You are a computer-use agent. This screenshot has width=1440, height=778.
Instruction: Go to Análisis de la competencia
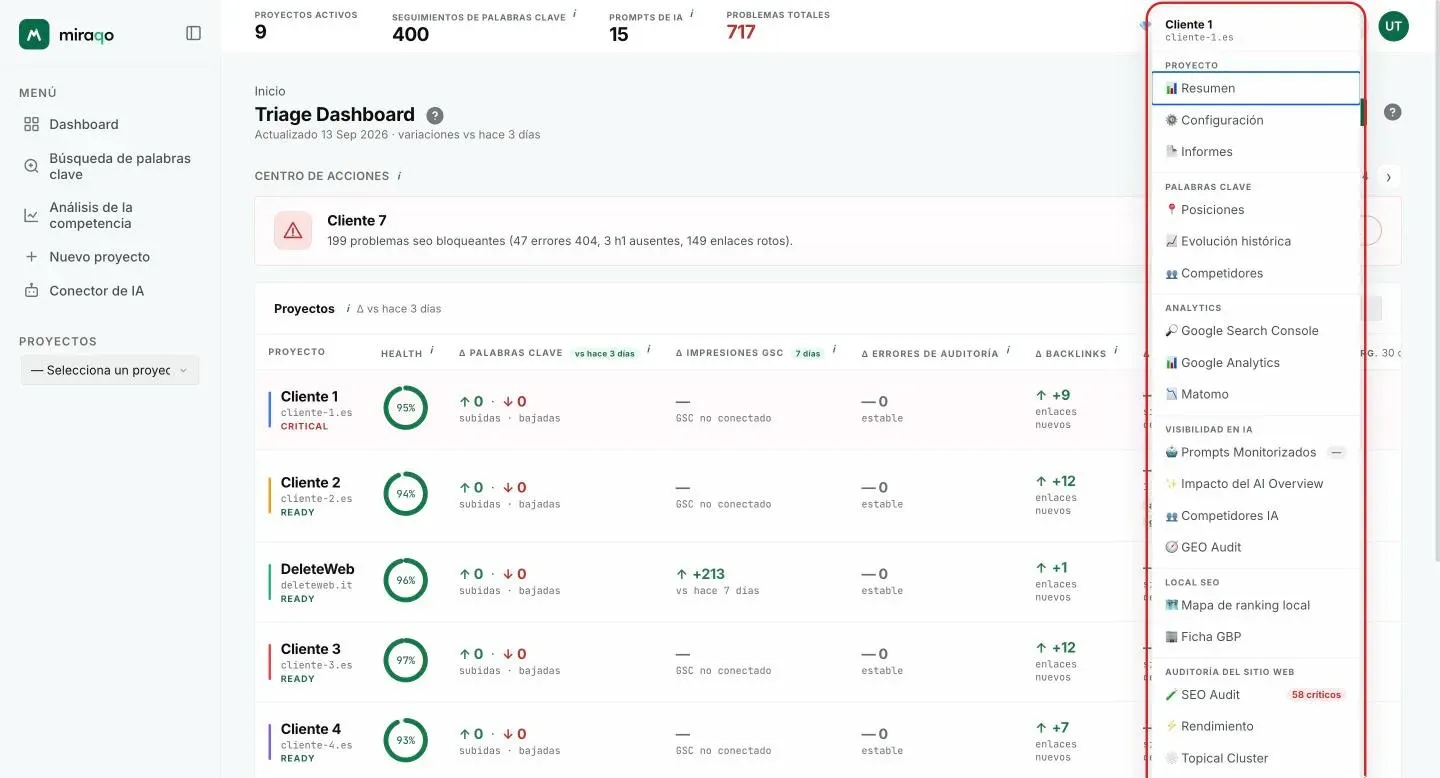(110, 215)
